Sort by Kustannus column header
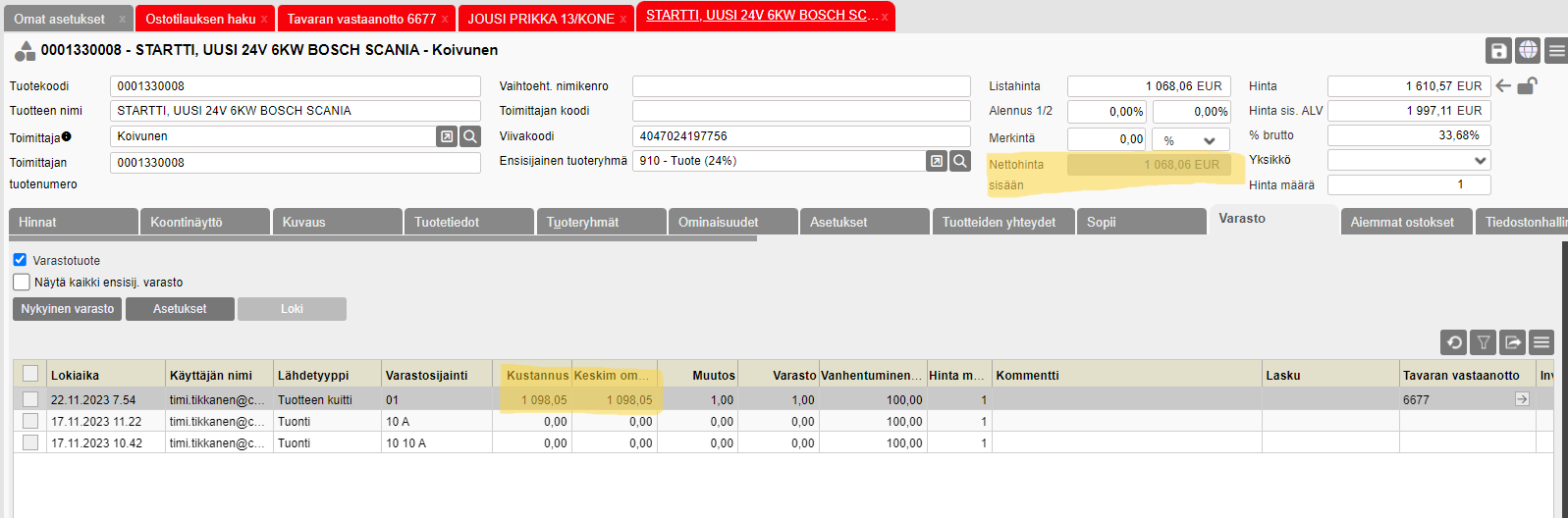This screenshot has height=518, width=1568. coord(533,375)
